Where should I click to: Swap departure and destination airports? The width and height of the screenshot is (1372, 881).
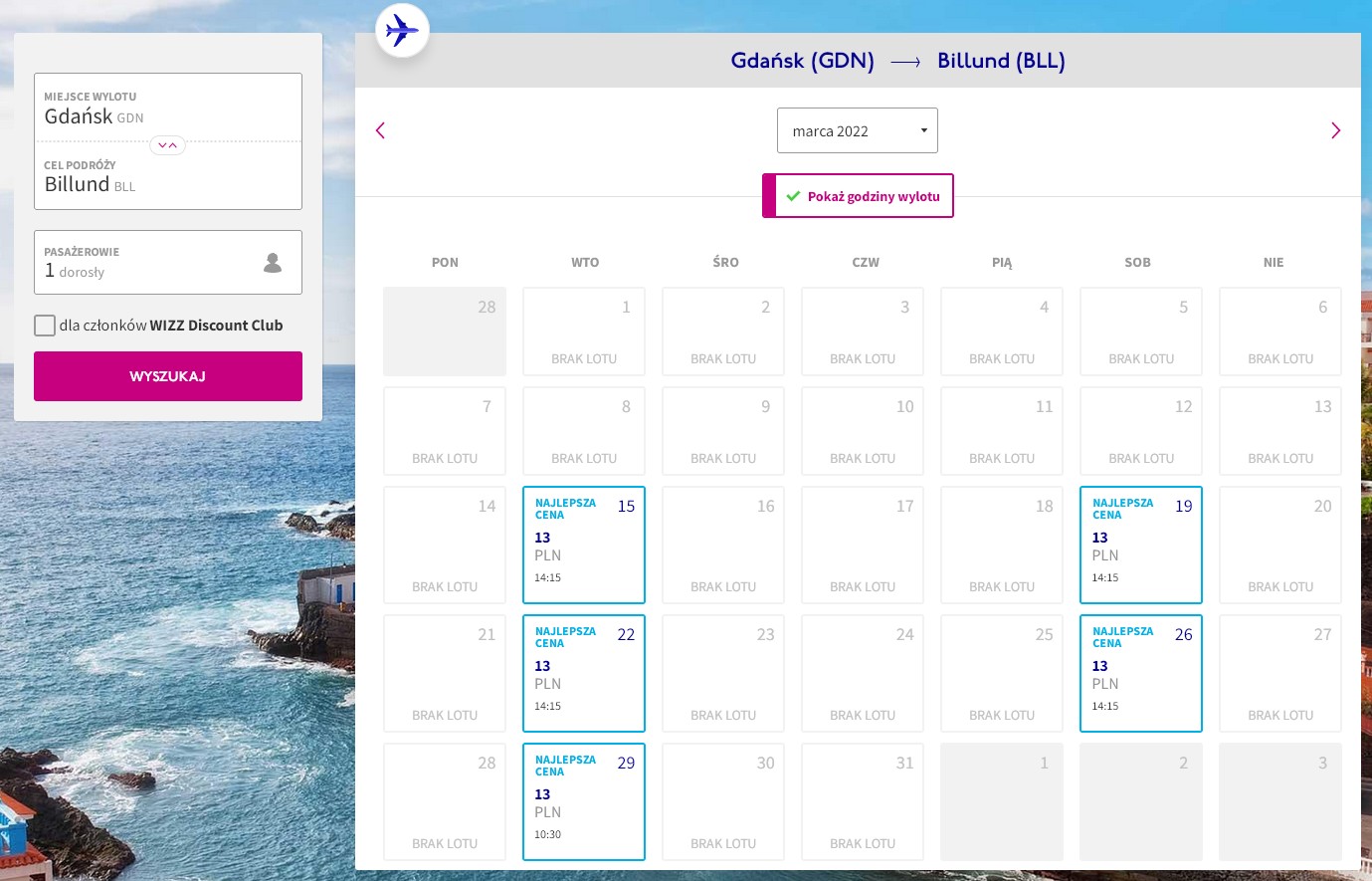point(168,145)
